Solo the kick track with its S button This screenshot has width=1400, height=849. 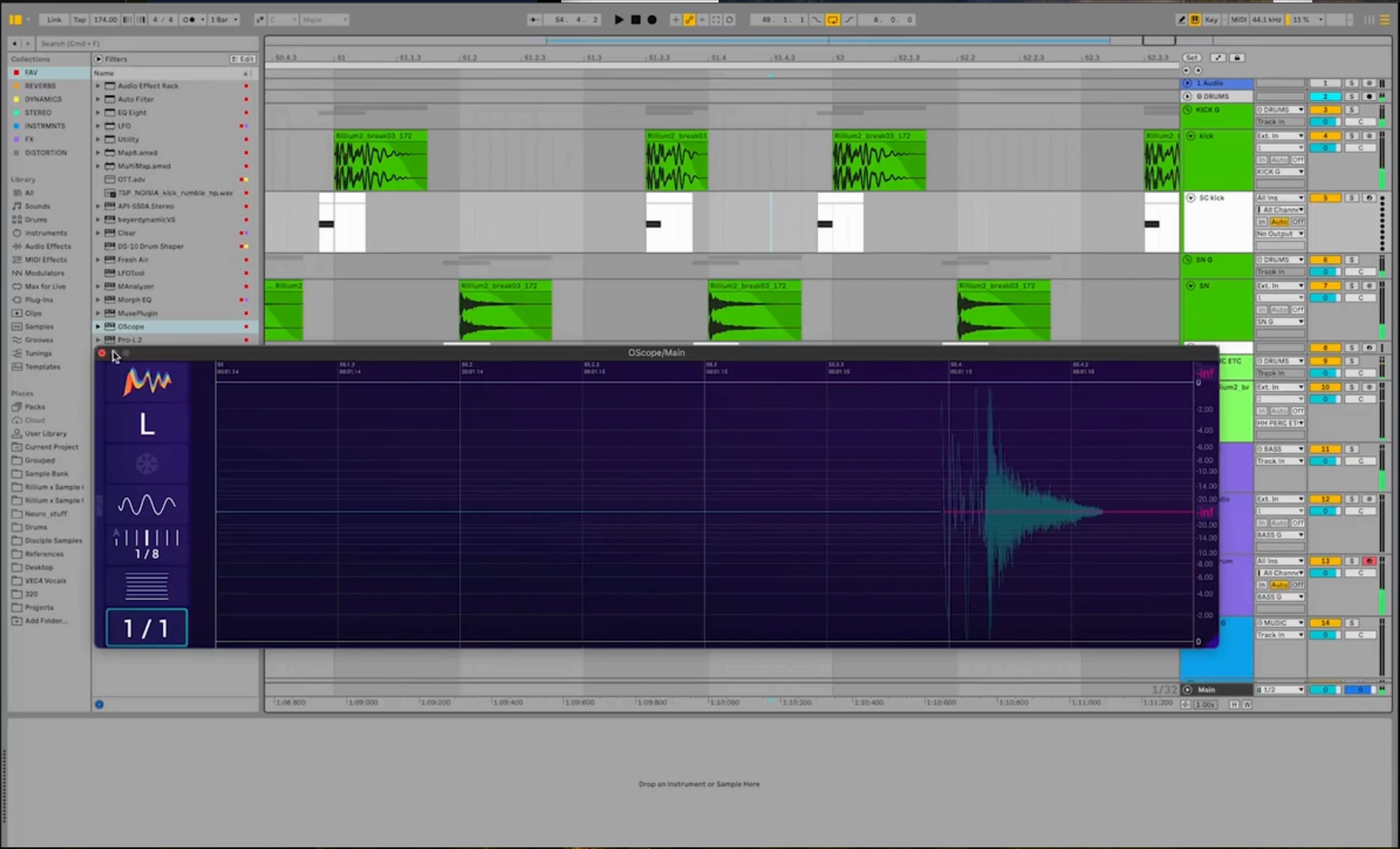click(x=1352, y=136)
